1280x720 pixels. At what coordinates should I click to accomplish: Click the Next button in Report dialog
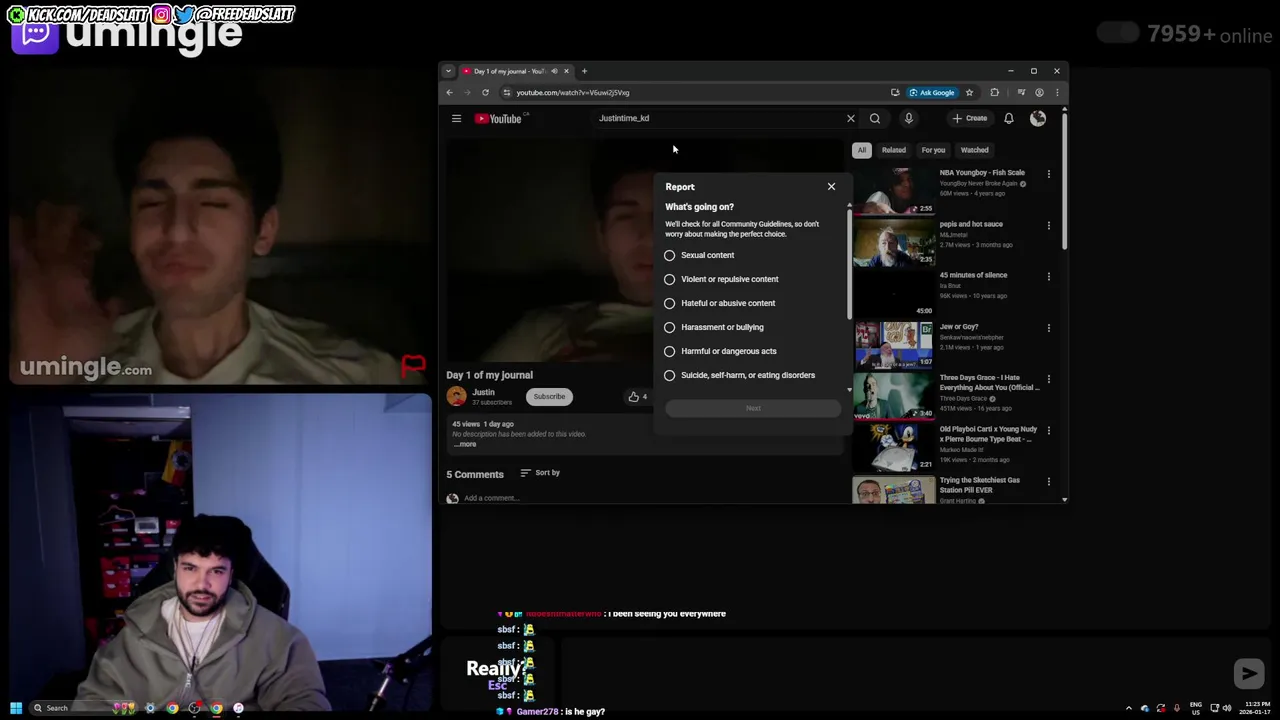click(x=753, y=408)
